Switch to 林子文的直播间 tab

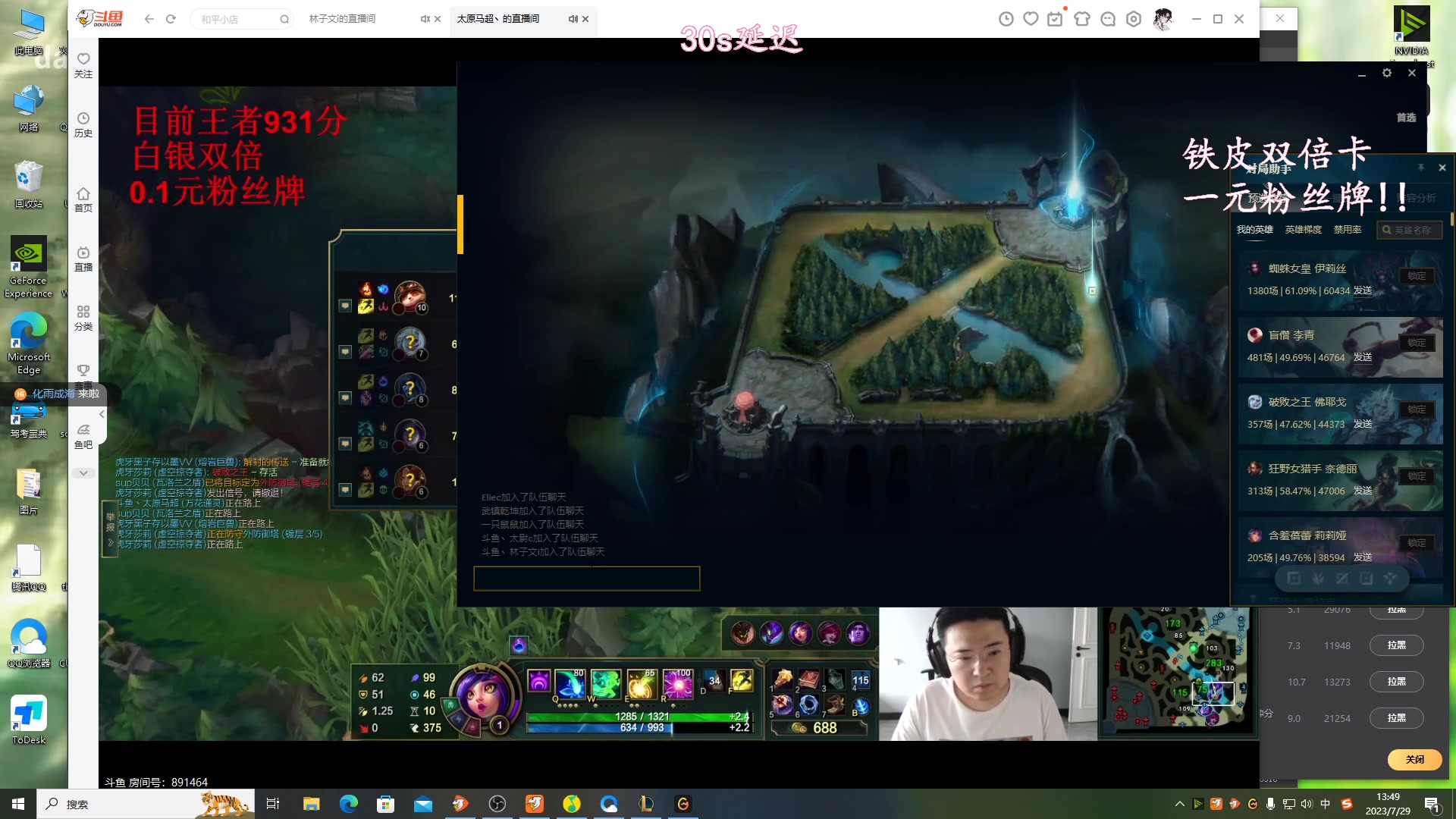343,19
